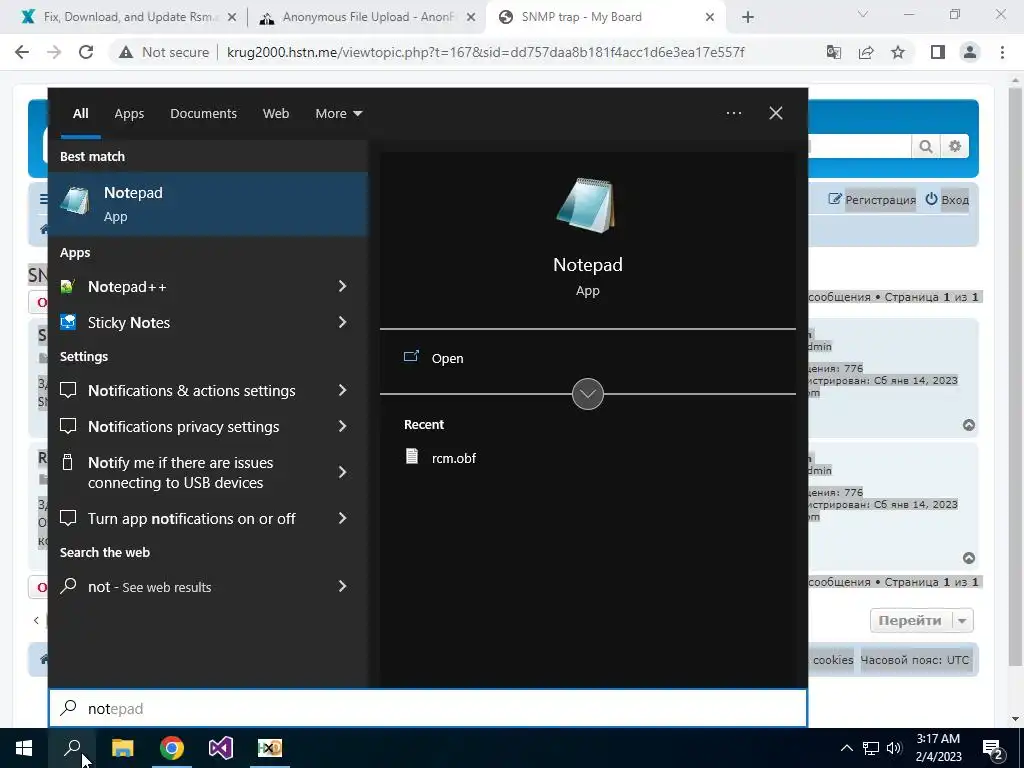This screenshot has width=1024, height=768.
Task: Open Notifications & actions settings
Action: pyautogui.click(x=191, y=391)
